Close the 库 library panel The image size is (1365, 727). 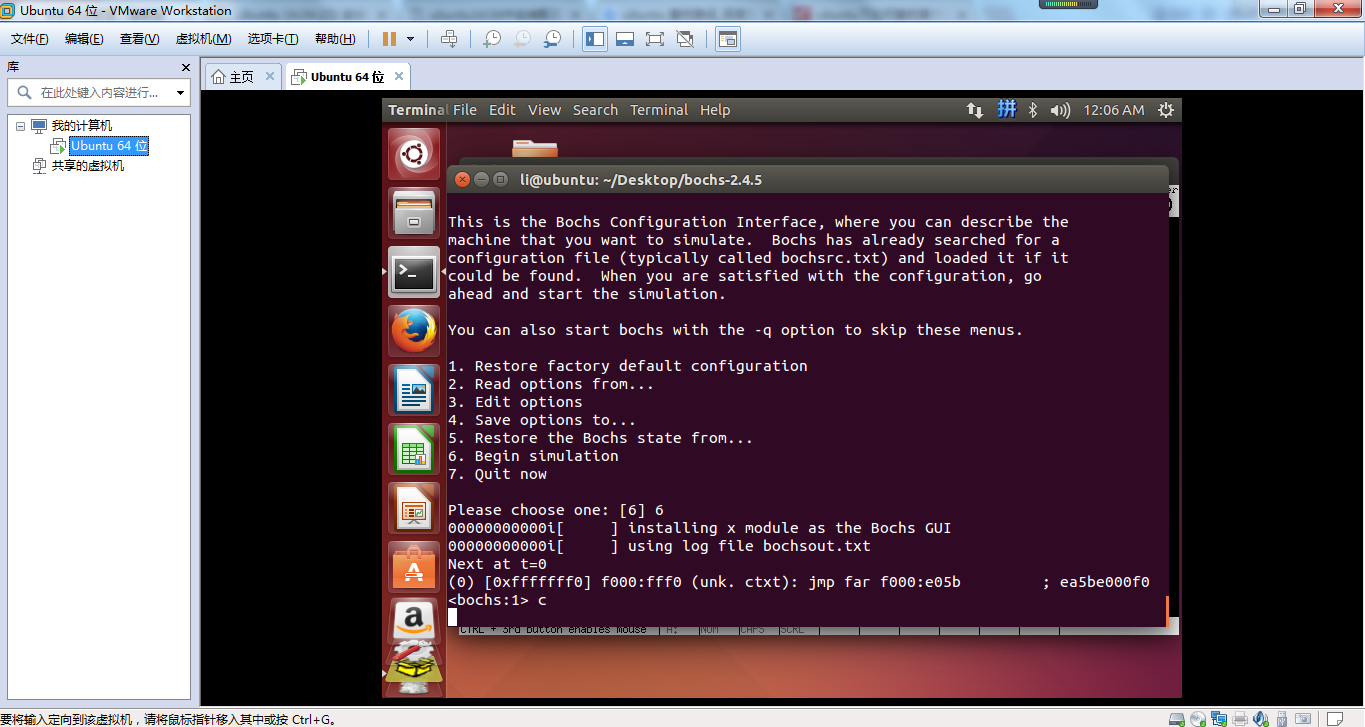tap(185, 67)
